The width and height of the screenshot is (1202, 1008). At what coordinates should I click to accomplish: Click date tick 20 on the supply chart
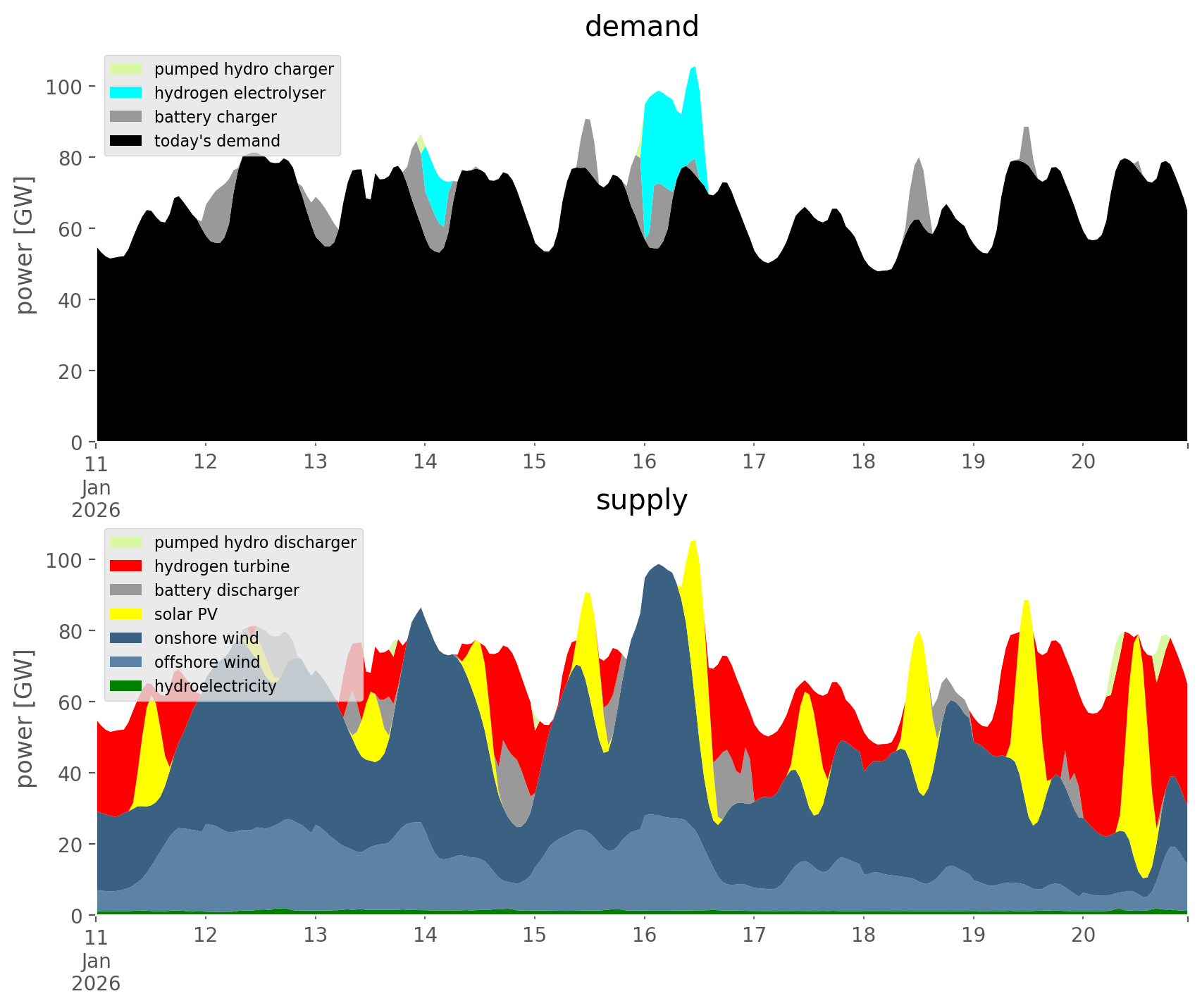(x=1083, y=935)
